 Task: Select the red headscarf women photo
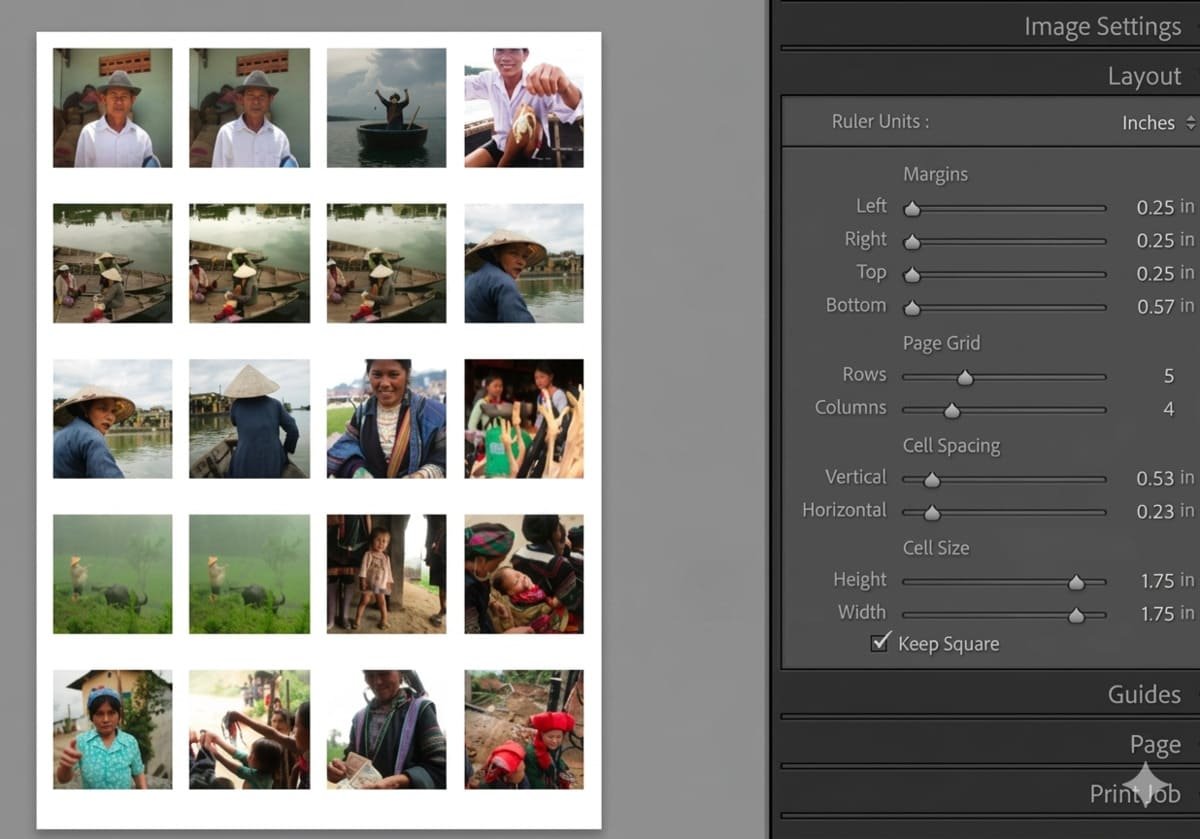coord(524,729)
